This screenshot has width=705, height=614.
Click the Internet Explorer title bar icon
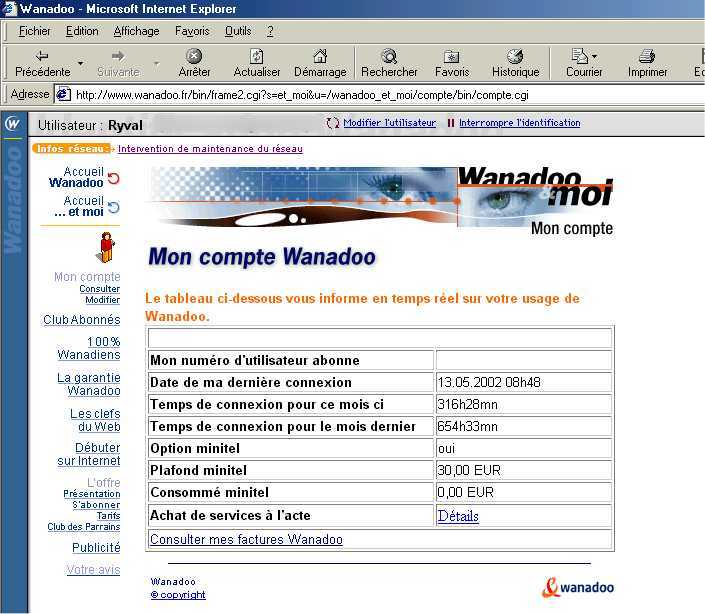click(x=9, y=9)
